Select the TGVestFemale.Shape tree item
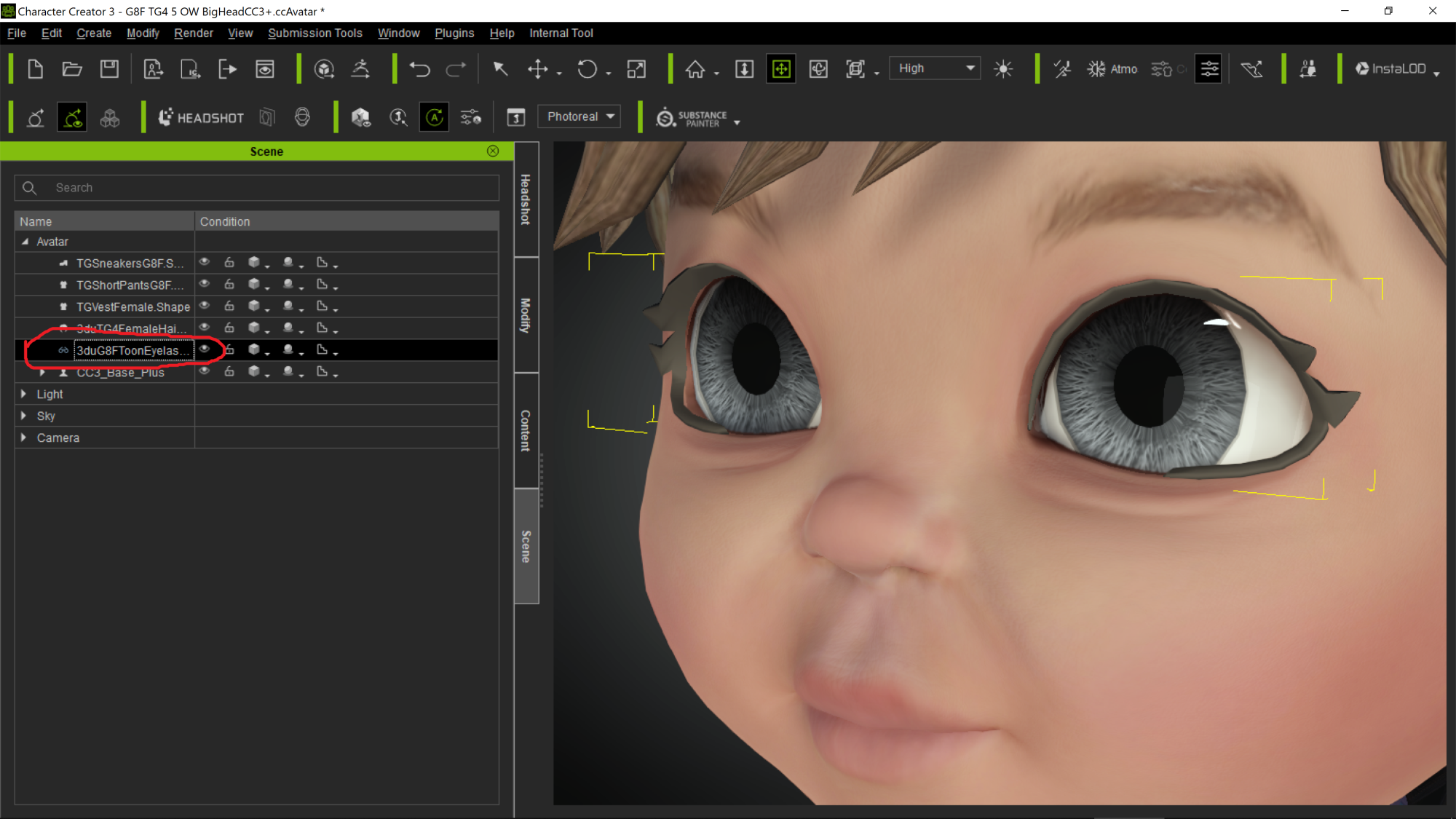This screenshot has width=1456, height=819. click(133, 307)
